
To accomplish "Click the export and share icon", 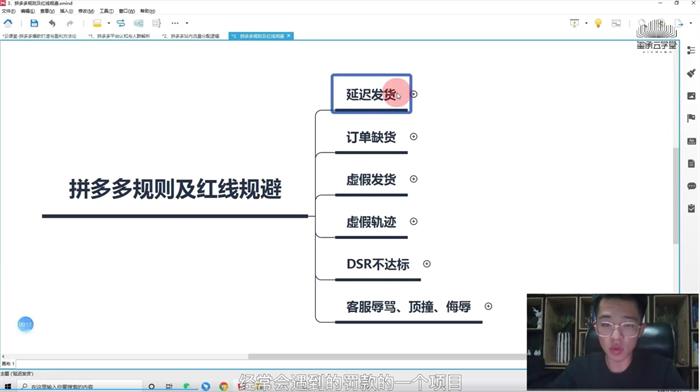I will pos(679,23).
